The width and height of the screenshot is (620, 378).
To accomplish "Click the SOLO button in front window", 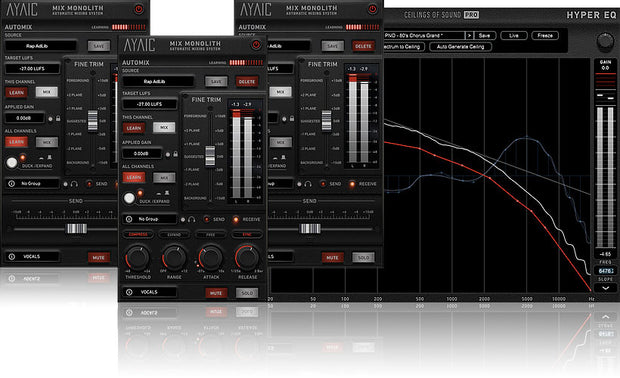I will click(x=247, y=293).
